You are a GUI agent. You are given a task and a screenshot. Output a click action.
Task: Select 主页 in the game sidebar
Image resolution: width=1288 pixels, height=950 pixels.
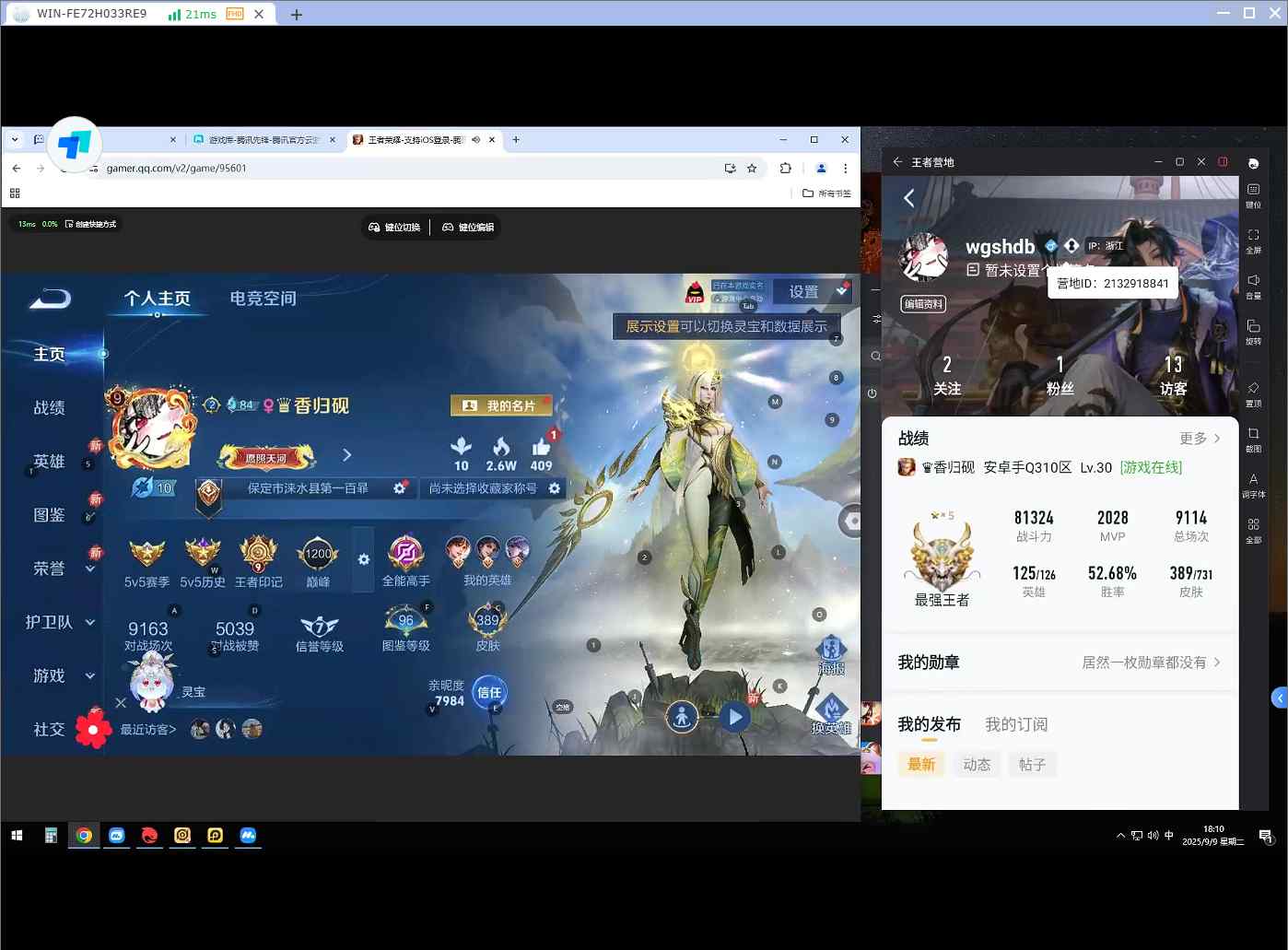click(x=50, y=354)
